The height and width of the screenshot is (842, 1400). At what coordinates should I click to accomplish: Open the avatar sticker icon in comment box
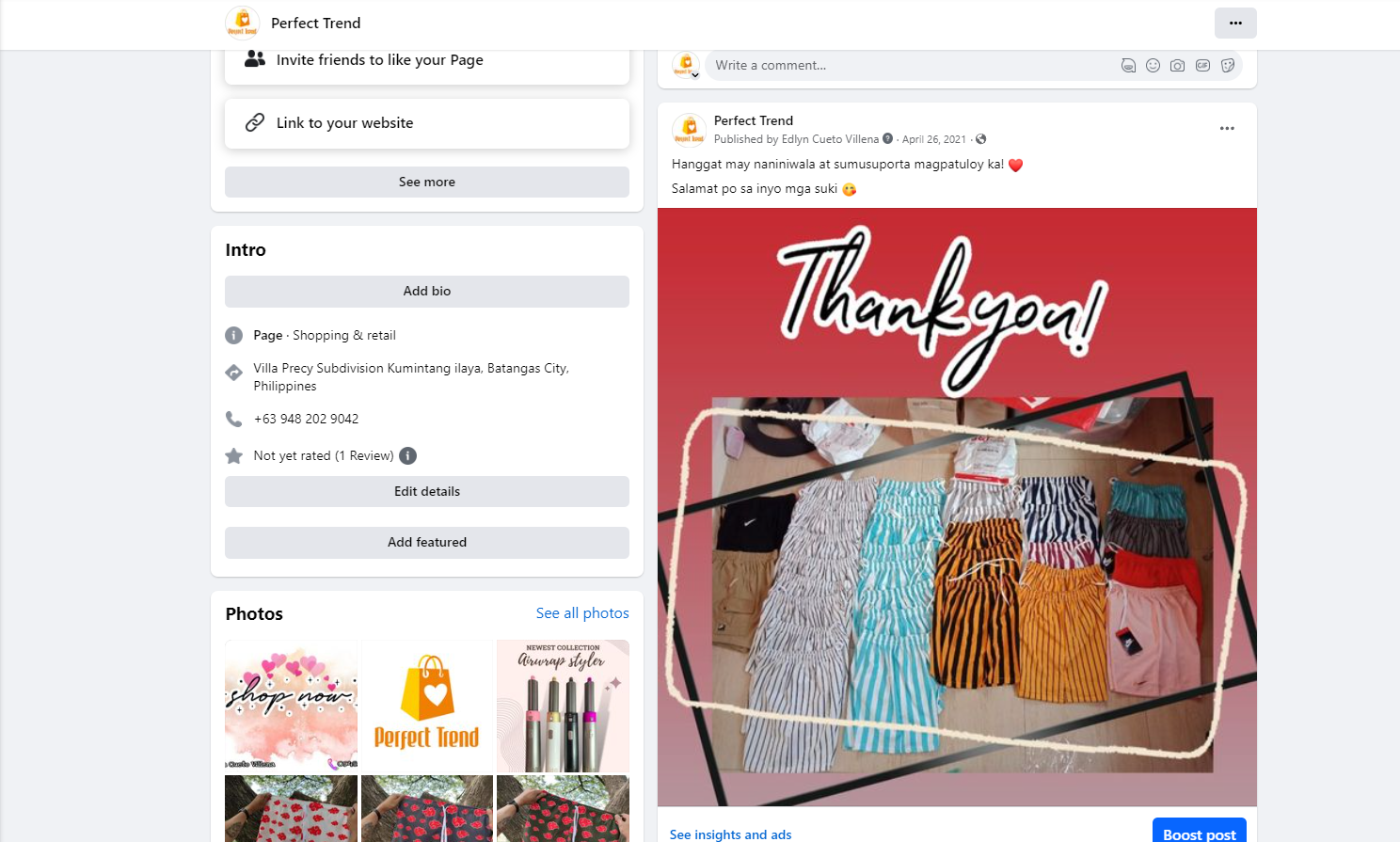[1128, 66]
